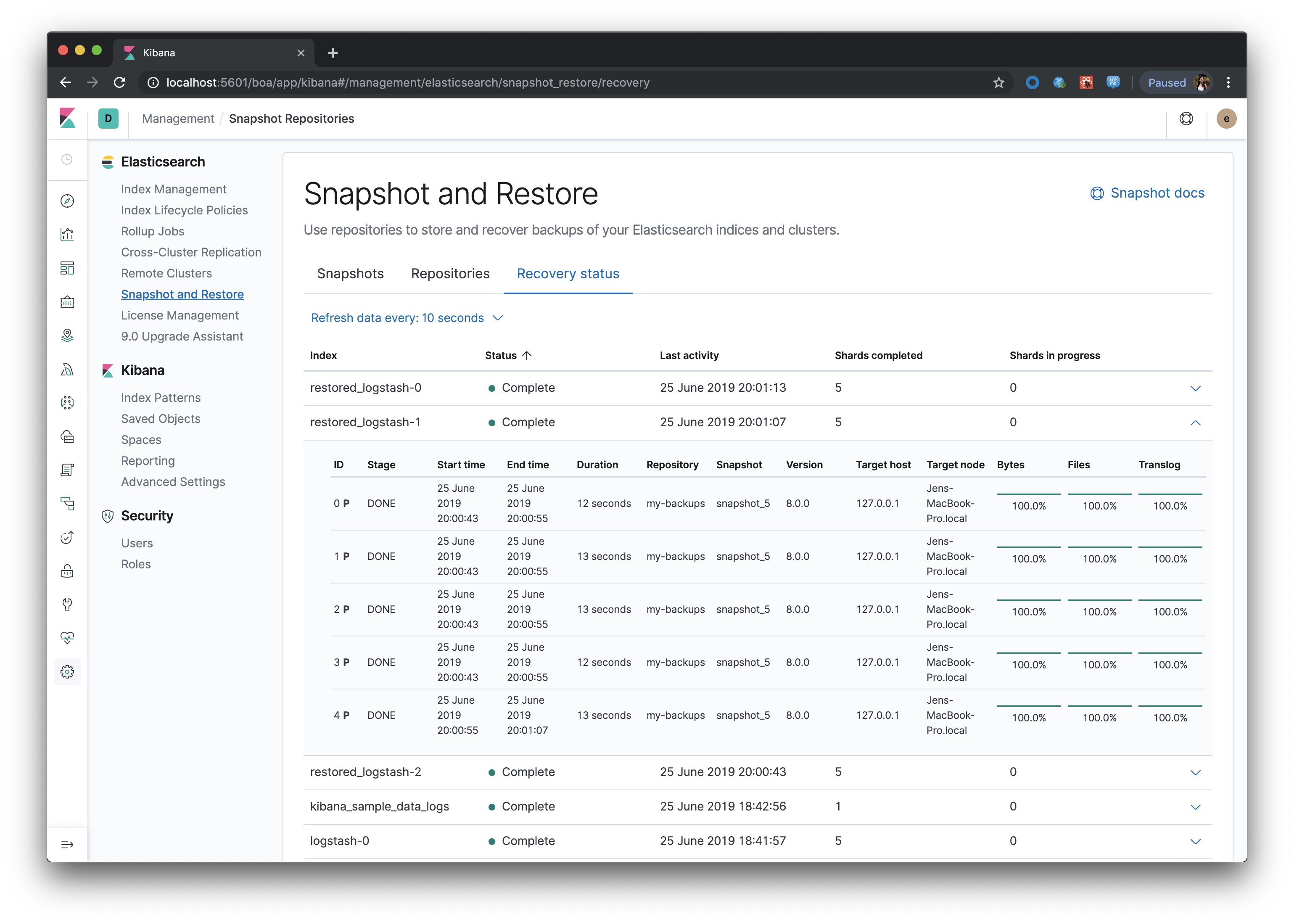This screenshot has width=1294, height=924.
Task: Open the refresh interval dropdown
Action: click(x=407, y=318)
